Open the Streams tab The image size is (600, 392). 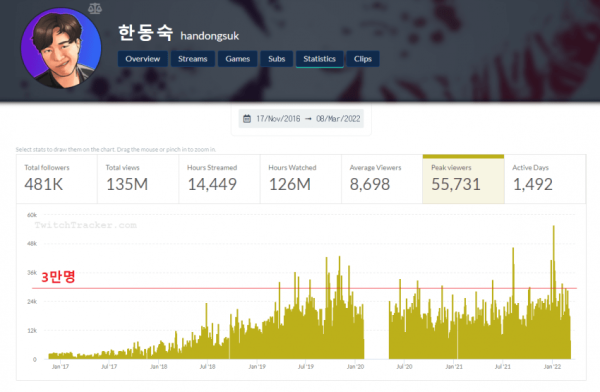192,59
